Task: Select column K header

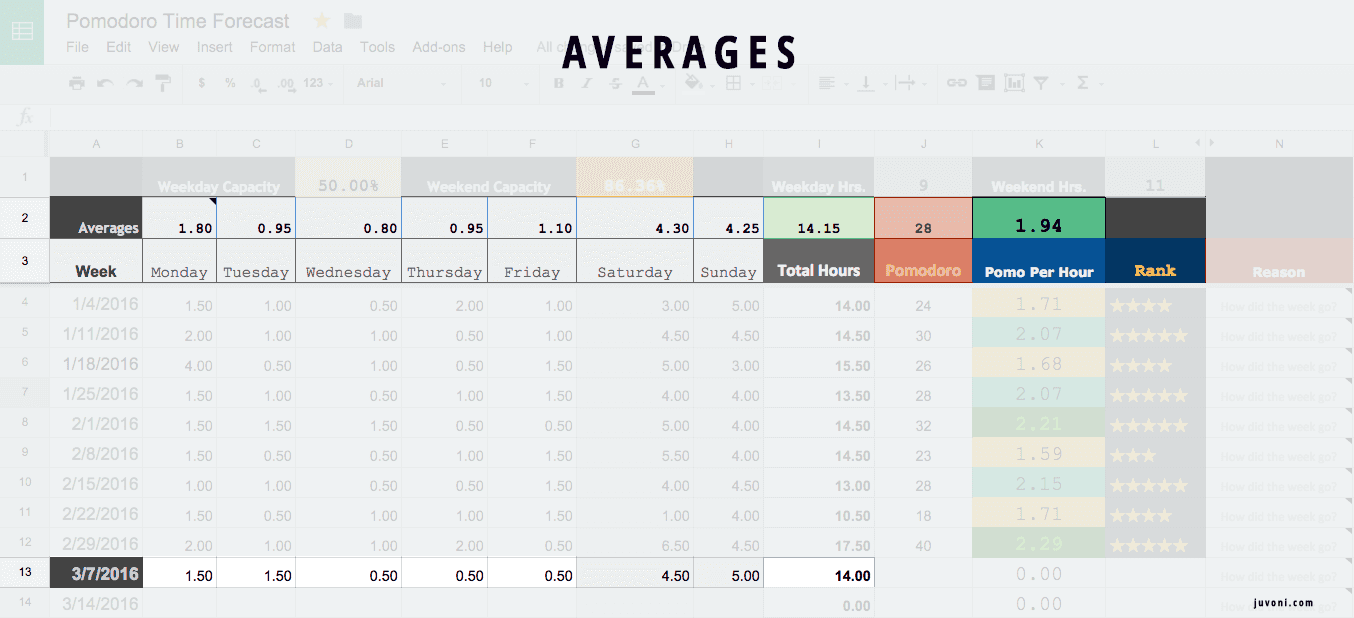Action: click(1039, 144)
